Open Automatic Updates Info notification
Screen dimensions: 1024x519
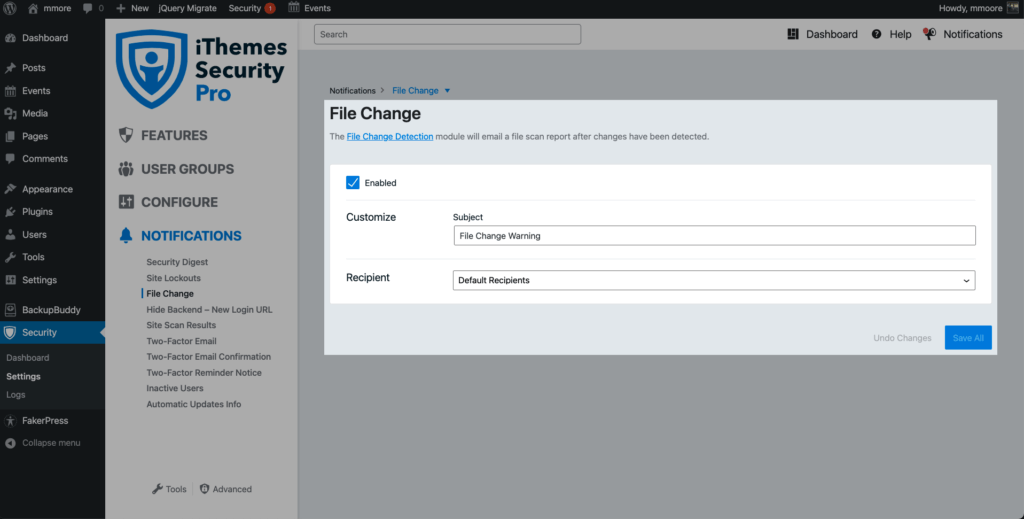(x=194, y=404)
